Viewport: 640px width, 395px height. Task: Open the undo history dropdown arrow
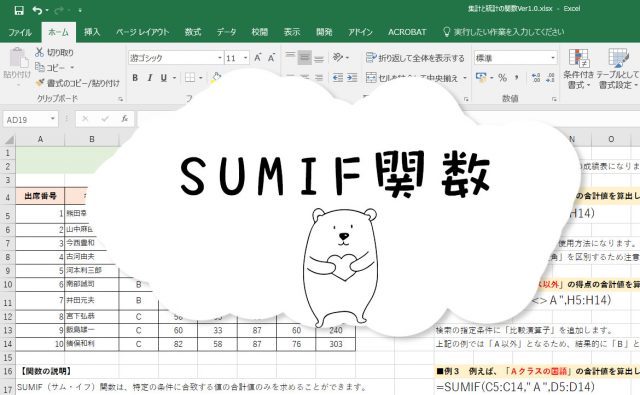(47, 10)
